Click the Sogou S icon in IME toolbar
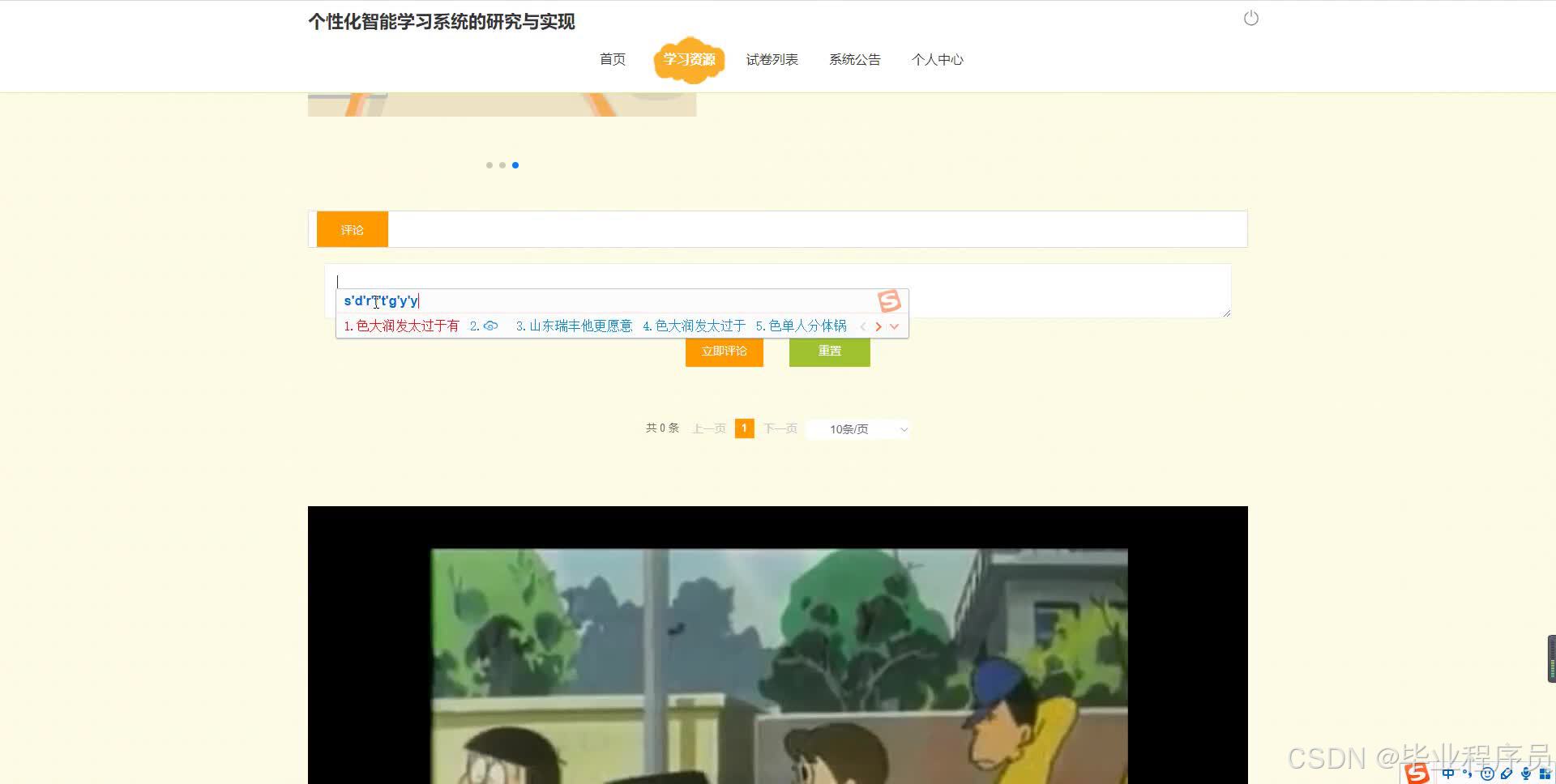The height and width of the screenshot is (784, 1556). [x=1417, y=773]
